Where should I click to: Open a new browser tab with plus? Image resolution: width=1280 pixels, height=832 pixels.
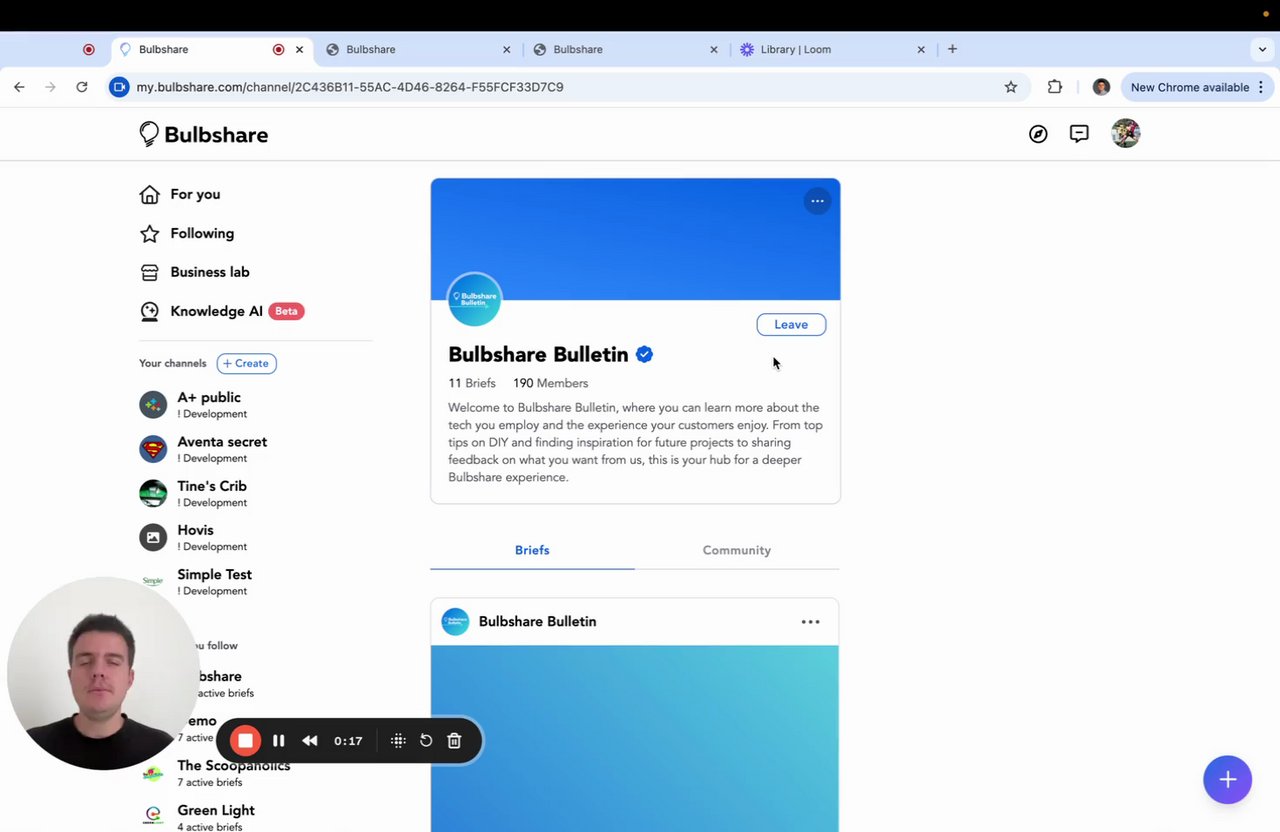[x=952, y=49]
